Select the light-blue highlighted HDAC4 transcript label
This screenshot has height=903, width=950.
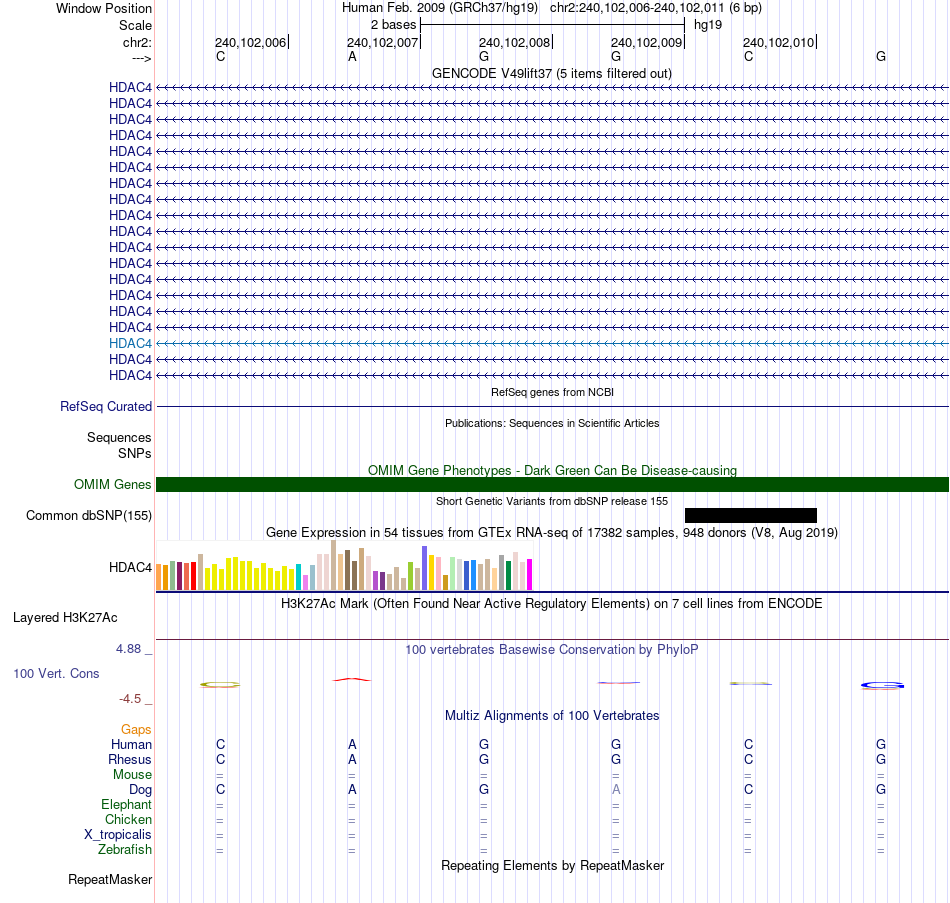point(130,344)
